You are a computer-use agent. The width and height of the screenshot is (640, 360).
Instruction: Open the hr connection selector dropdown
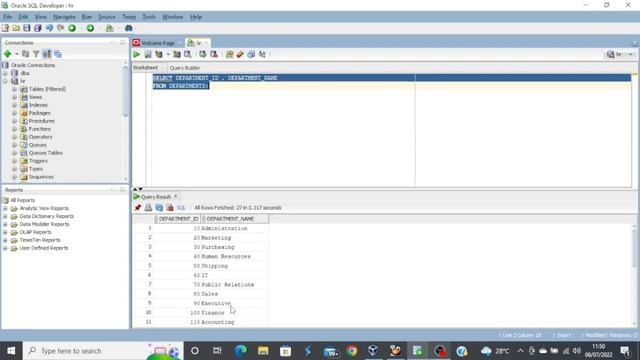coord(620,54)
